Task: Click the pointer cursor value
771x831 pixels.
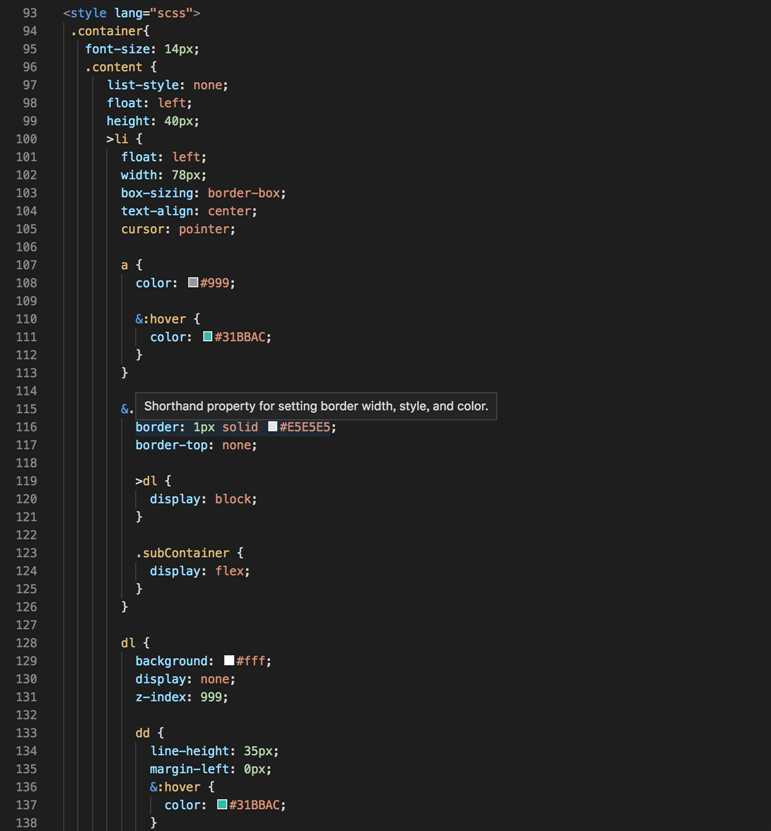Action: 205,229
